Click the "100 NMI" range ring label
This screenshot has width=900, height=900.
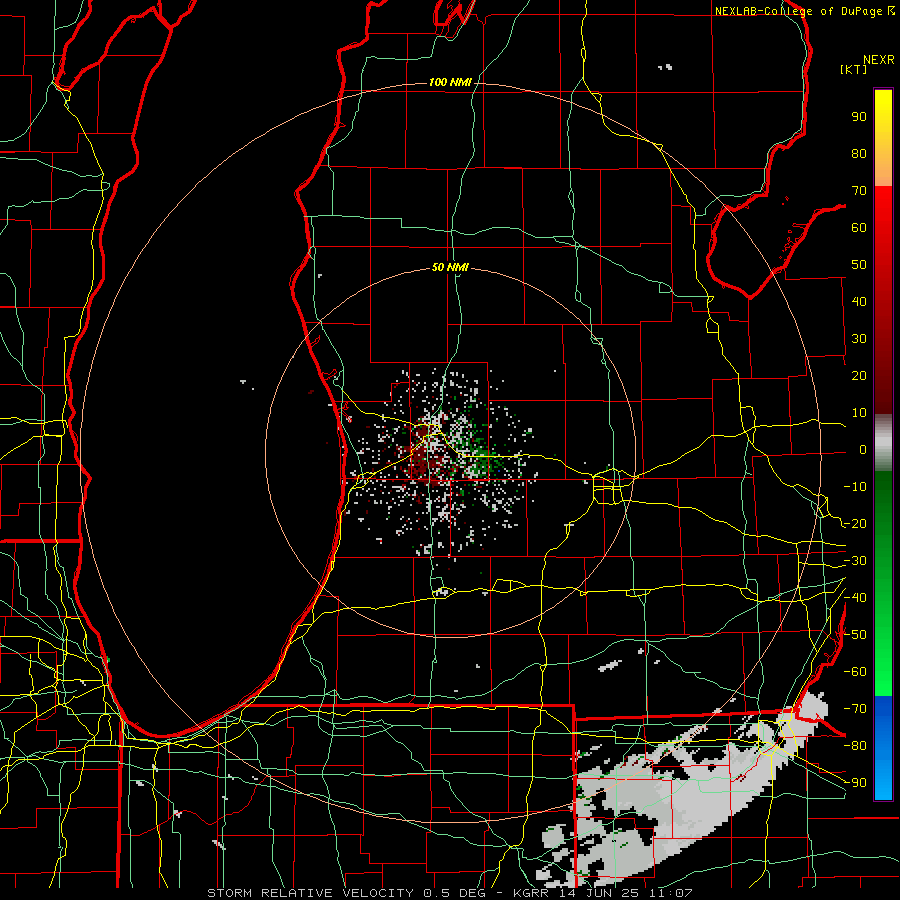pos(450,83)
